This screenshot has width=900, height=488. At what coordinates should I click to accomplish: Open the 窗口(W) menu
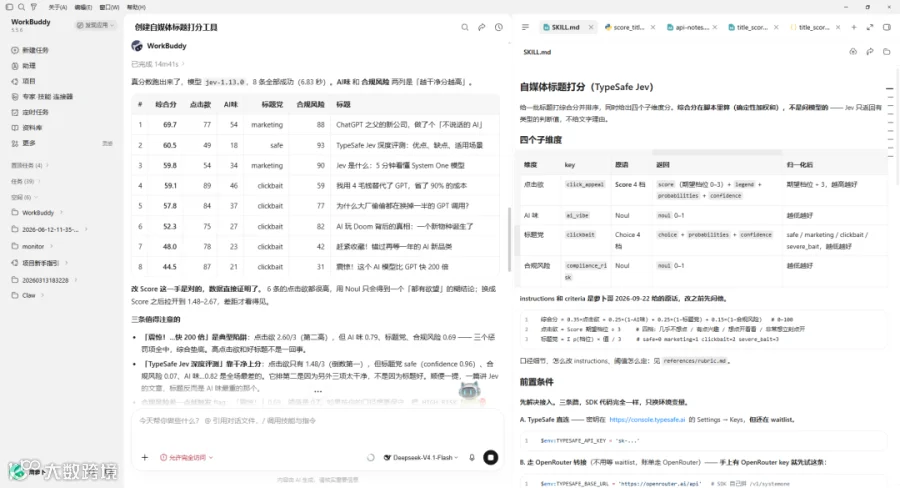point(109,7)
